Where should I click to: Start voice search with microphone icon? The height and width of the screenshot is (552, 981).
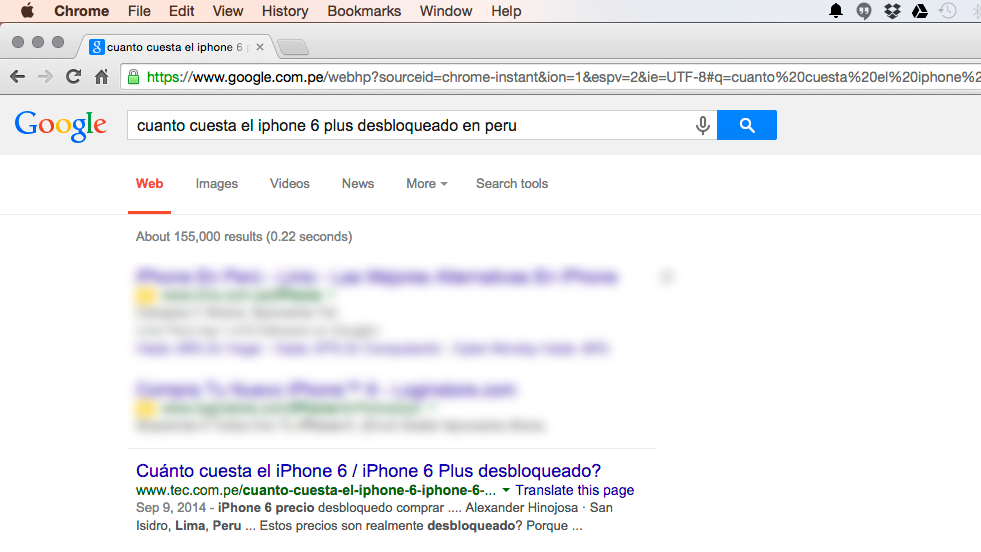pos(703,126)
